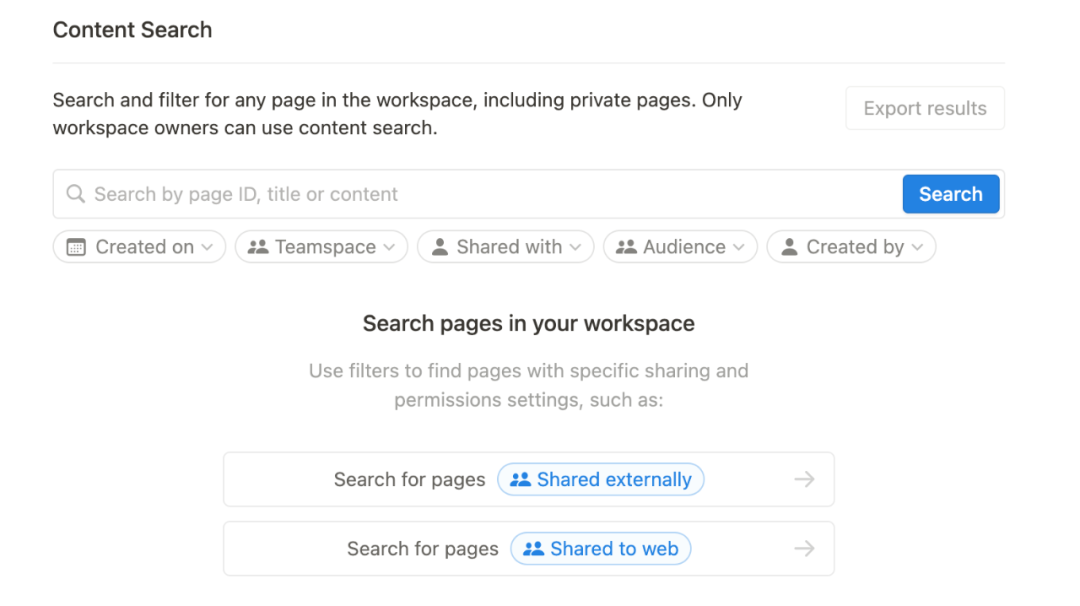The image size is (1080, 606).
Task: Click people icon in Shared to web tag
Action: (x=533, y=549)
